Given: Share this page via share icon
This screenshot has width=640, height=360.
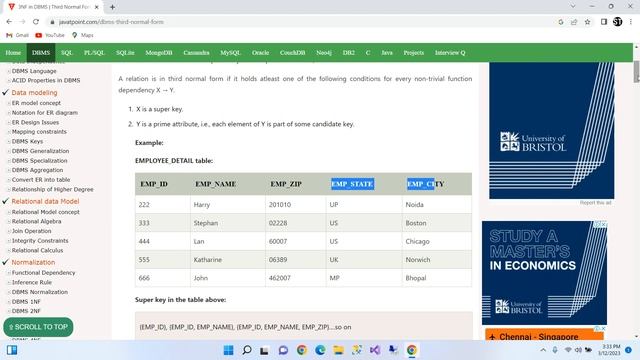Looking at the screenshot, I should point(574,22).
